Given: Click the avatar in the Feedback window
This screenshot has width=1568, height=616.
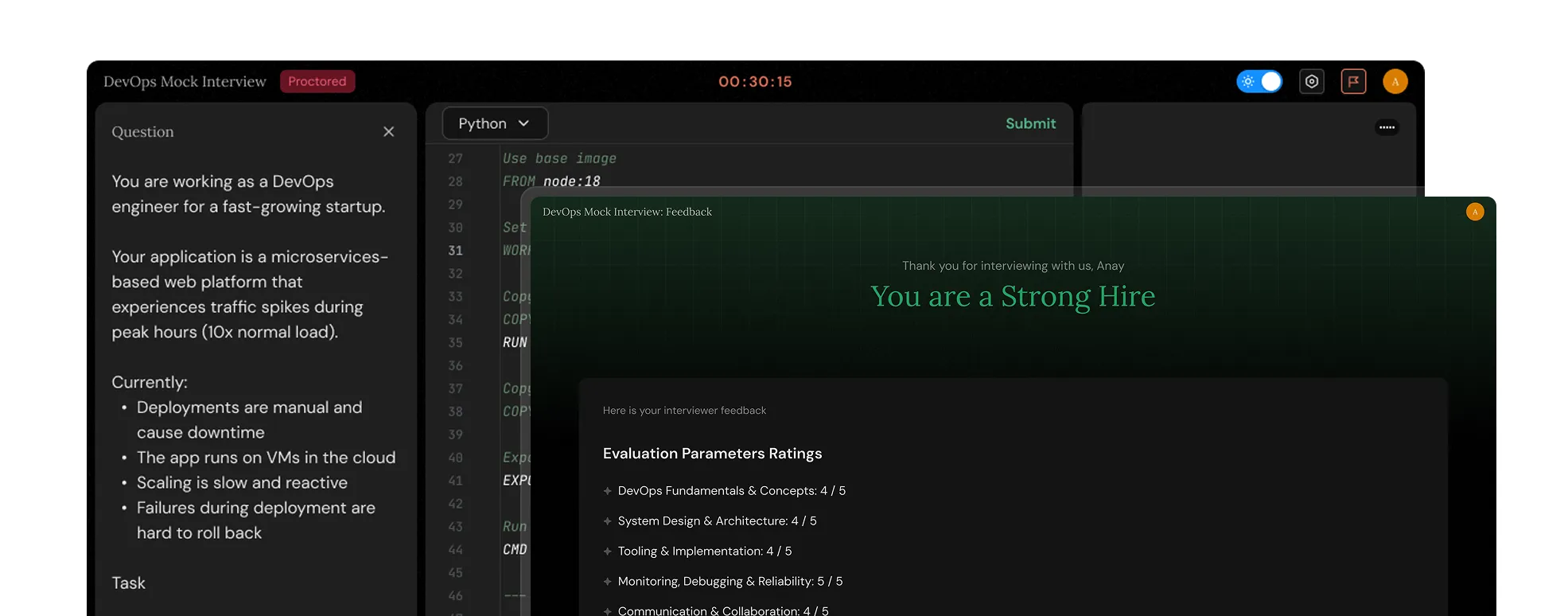Looking at the screenshot, I should coord(1474,212).
